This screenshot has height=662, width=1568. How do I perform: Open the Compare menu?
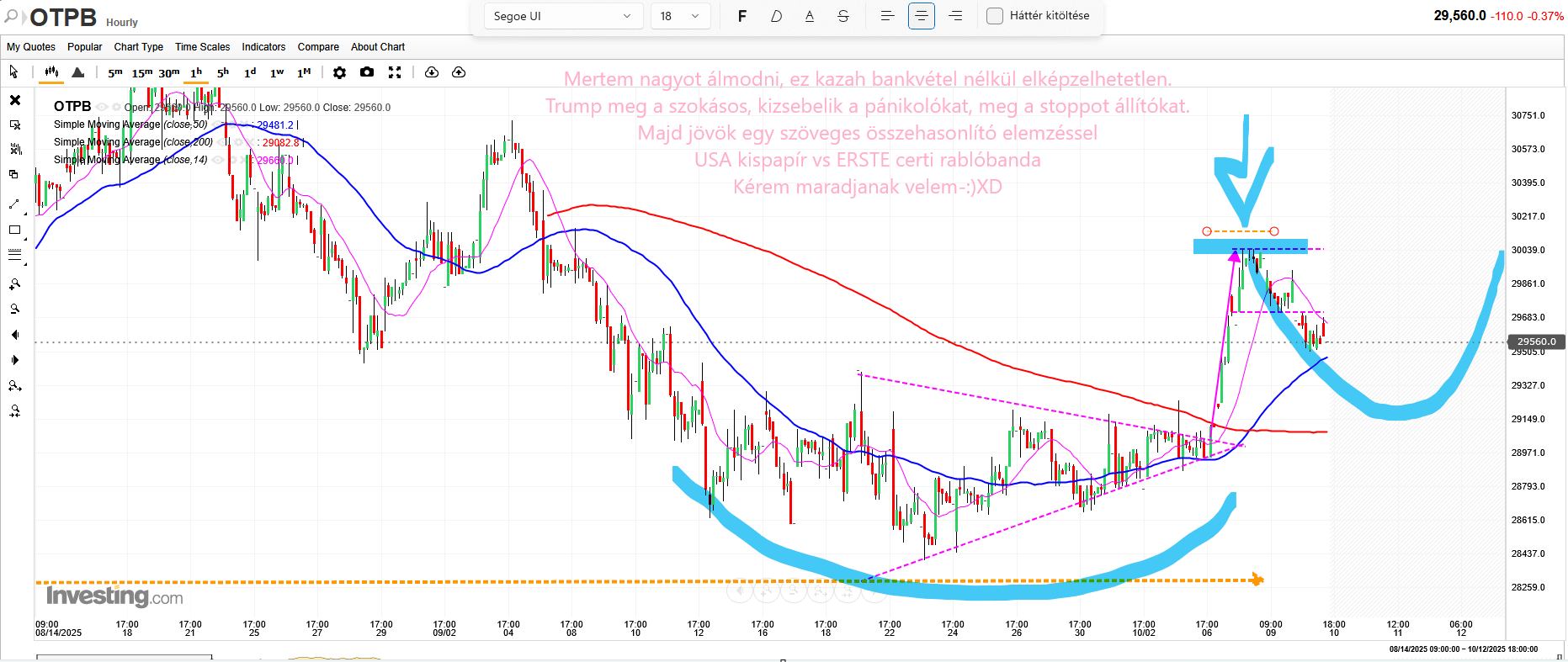[318, 47]
